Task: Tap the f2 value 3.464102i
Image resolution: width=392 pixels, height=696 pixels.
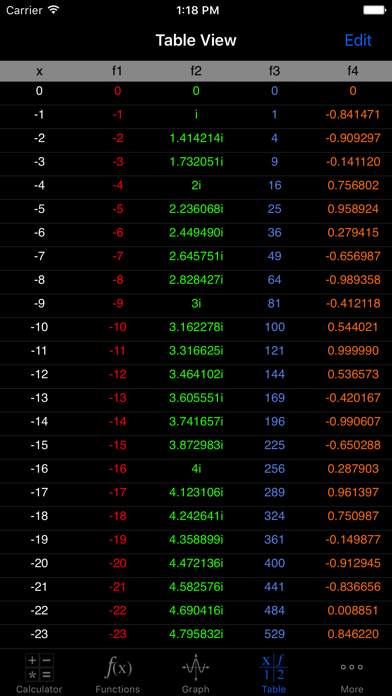Action: 196,374
